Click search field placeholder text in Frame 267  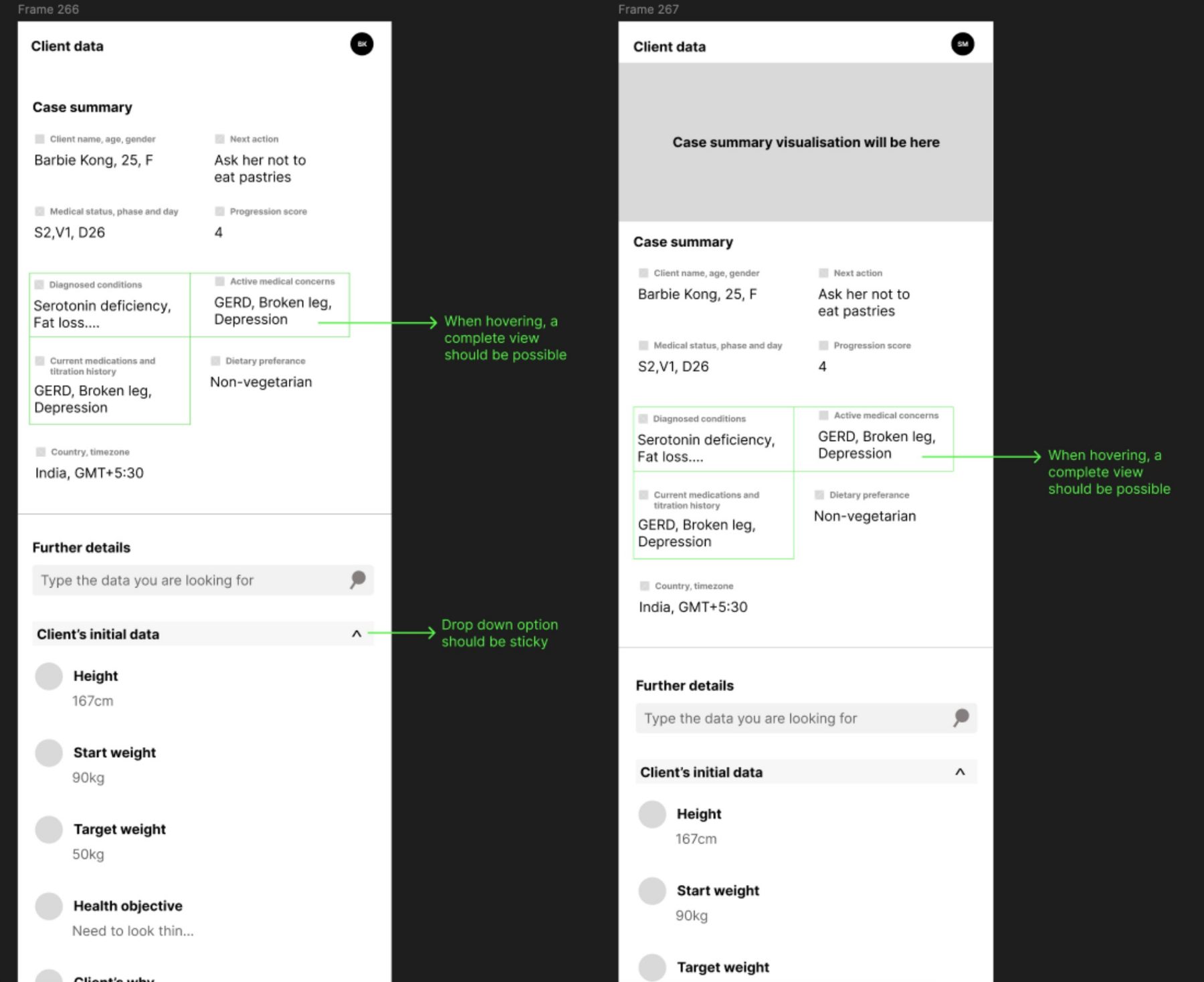(x=750, y=718)
